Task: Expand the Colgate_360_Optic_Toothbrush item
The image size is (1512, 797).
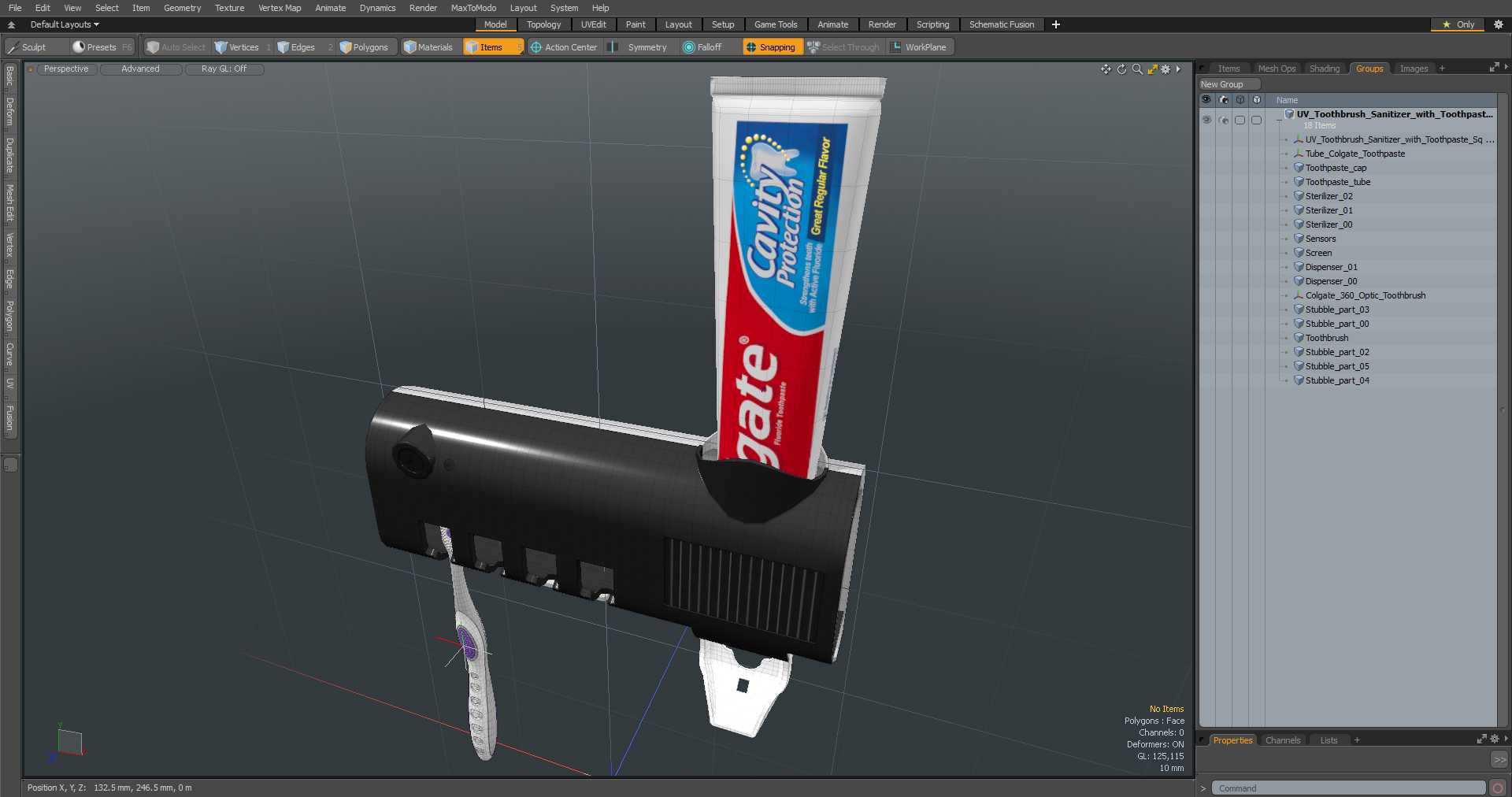Action: (x=1286, y=295)
